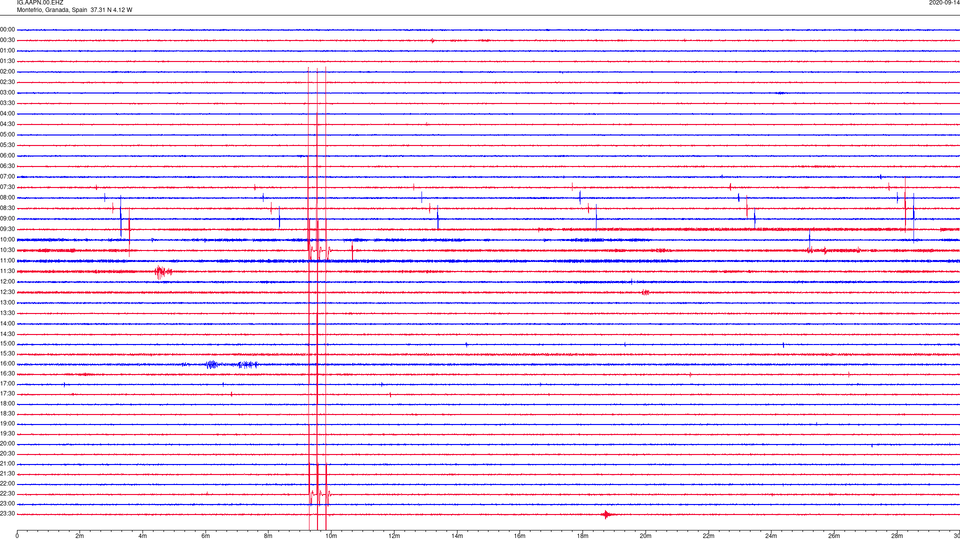Click the 28m mark on the time axis
The height and width of the screenshot is (540, 960).
pyautogui.click(x=897, y=536)
